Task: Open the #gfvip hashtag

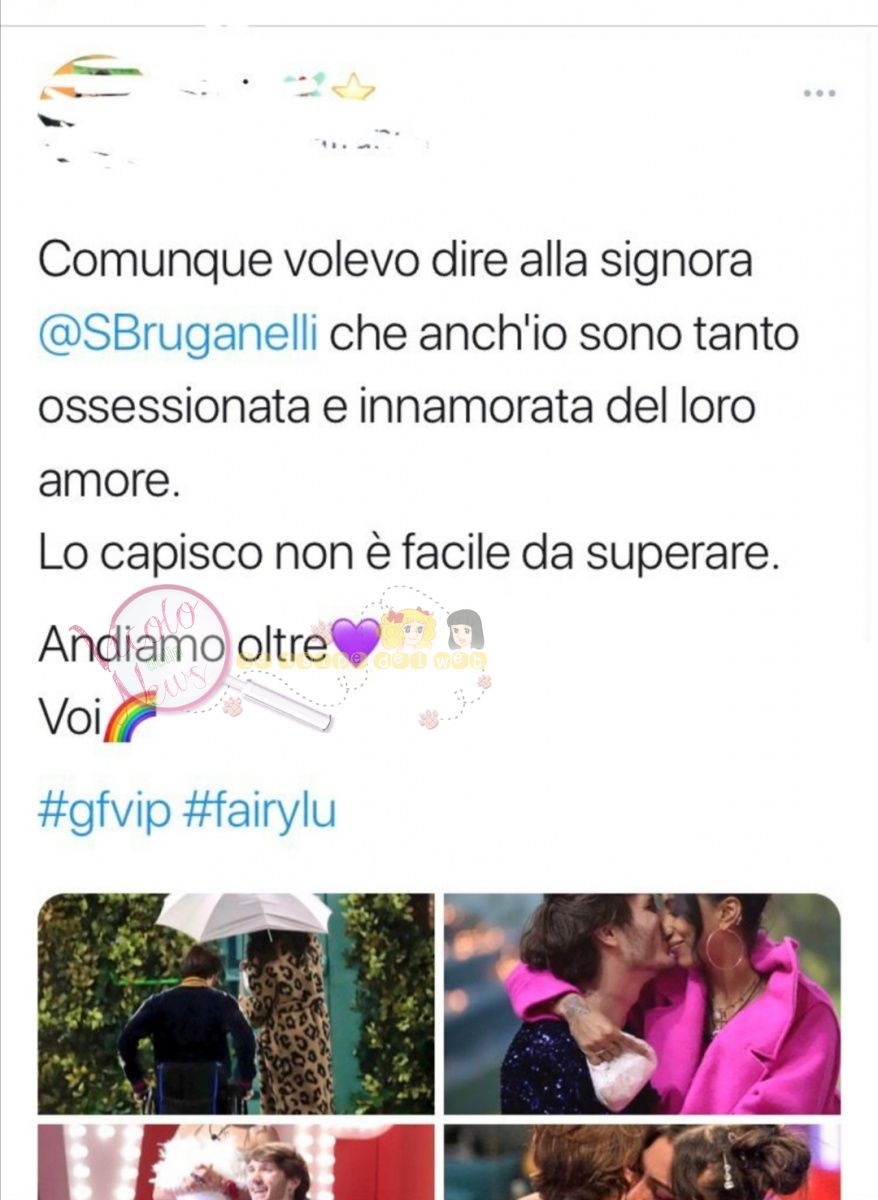Action: [105, 813]
